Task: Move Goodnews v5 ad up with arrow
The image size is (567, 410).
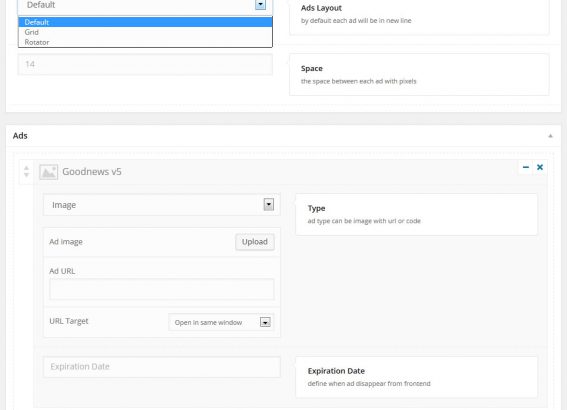Action: tap(26, 168)
